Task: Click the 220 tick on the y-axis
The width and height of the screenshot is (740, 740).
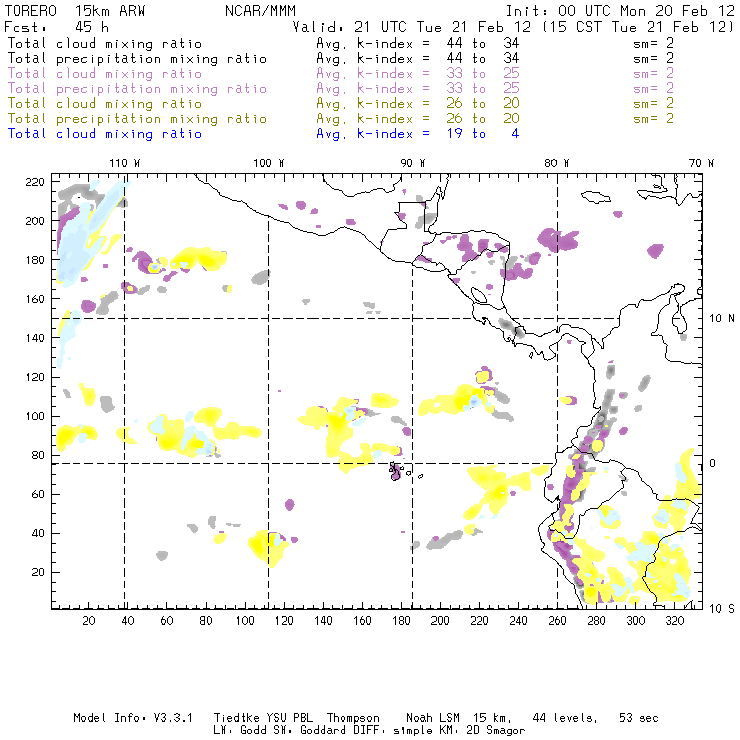Action: (36, 181)
